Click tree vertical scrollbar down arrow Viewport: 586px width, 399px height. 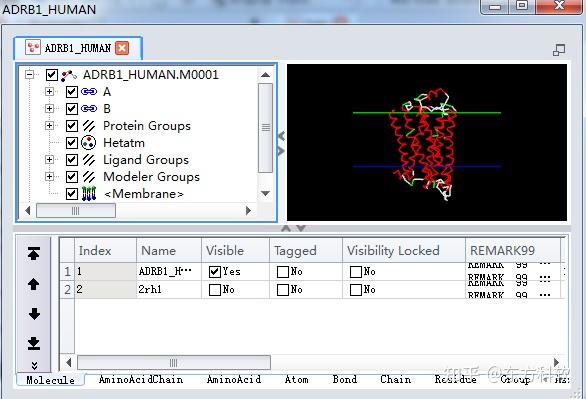265,194
